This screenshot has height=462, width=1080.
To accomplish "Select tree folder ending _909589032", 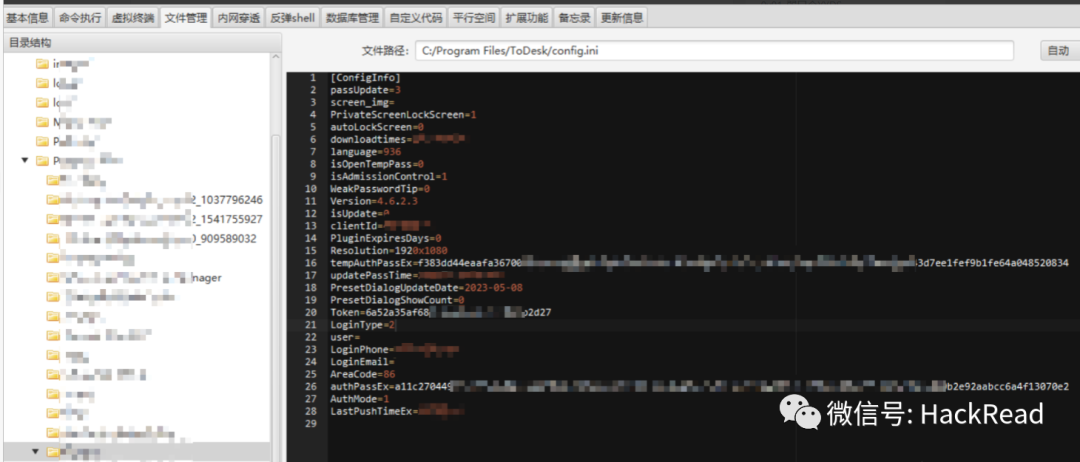I will click(152, 238).
